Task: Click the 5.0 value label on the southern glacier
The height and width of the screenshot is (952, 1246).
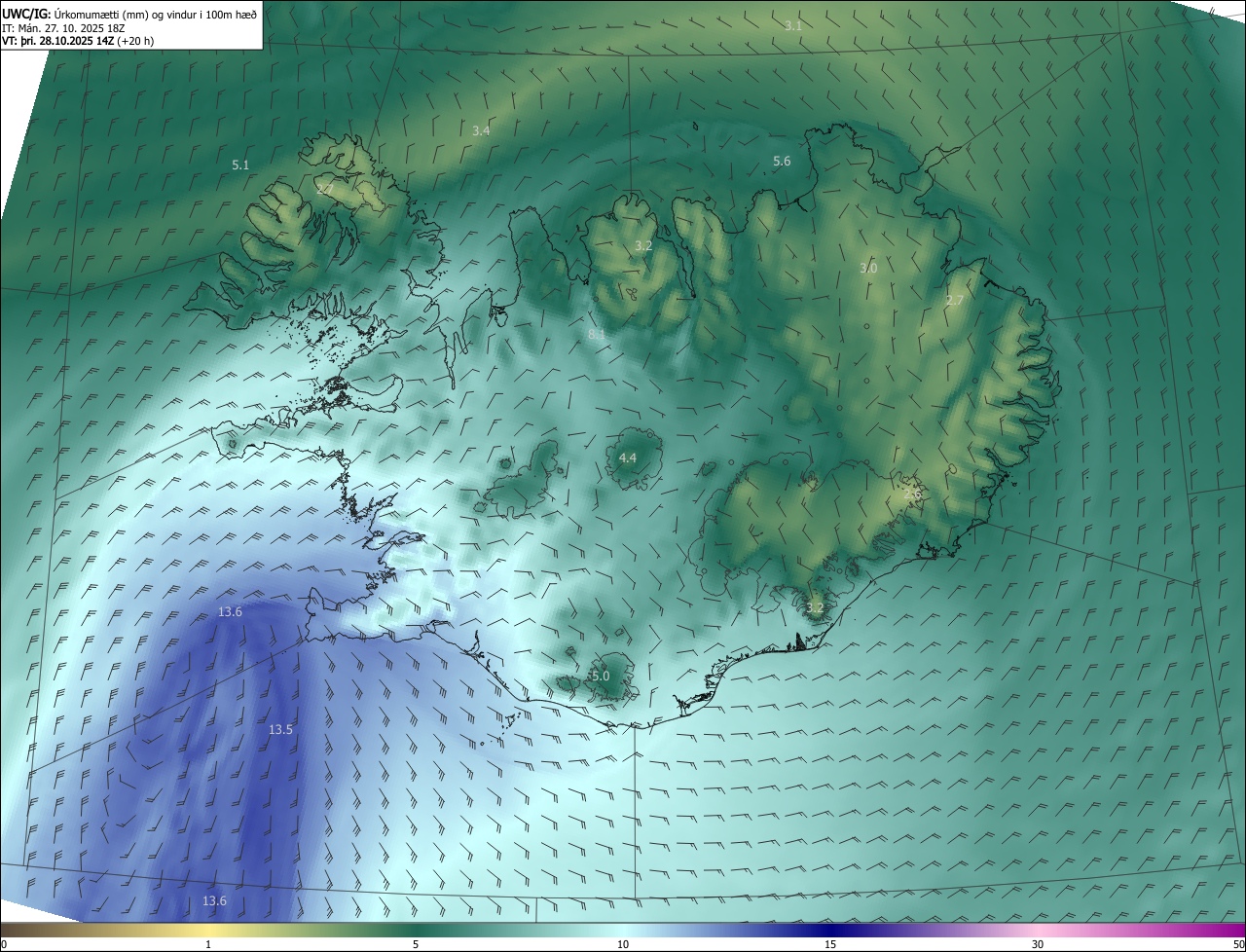Action: click(601, 676)
